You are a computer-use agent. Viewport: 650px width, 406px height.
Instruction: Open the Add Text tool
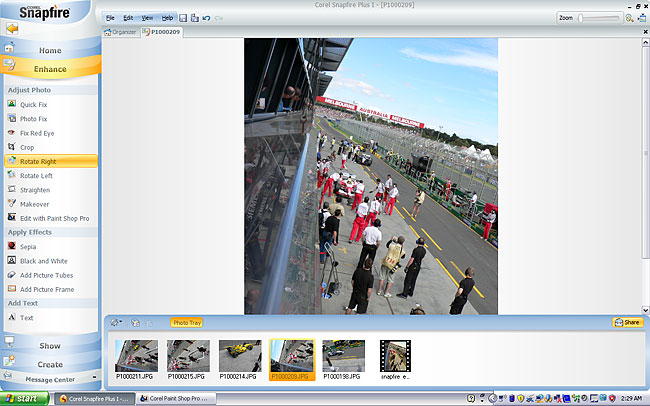[27, 317]
